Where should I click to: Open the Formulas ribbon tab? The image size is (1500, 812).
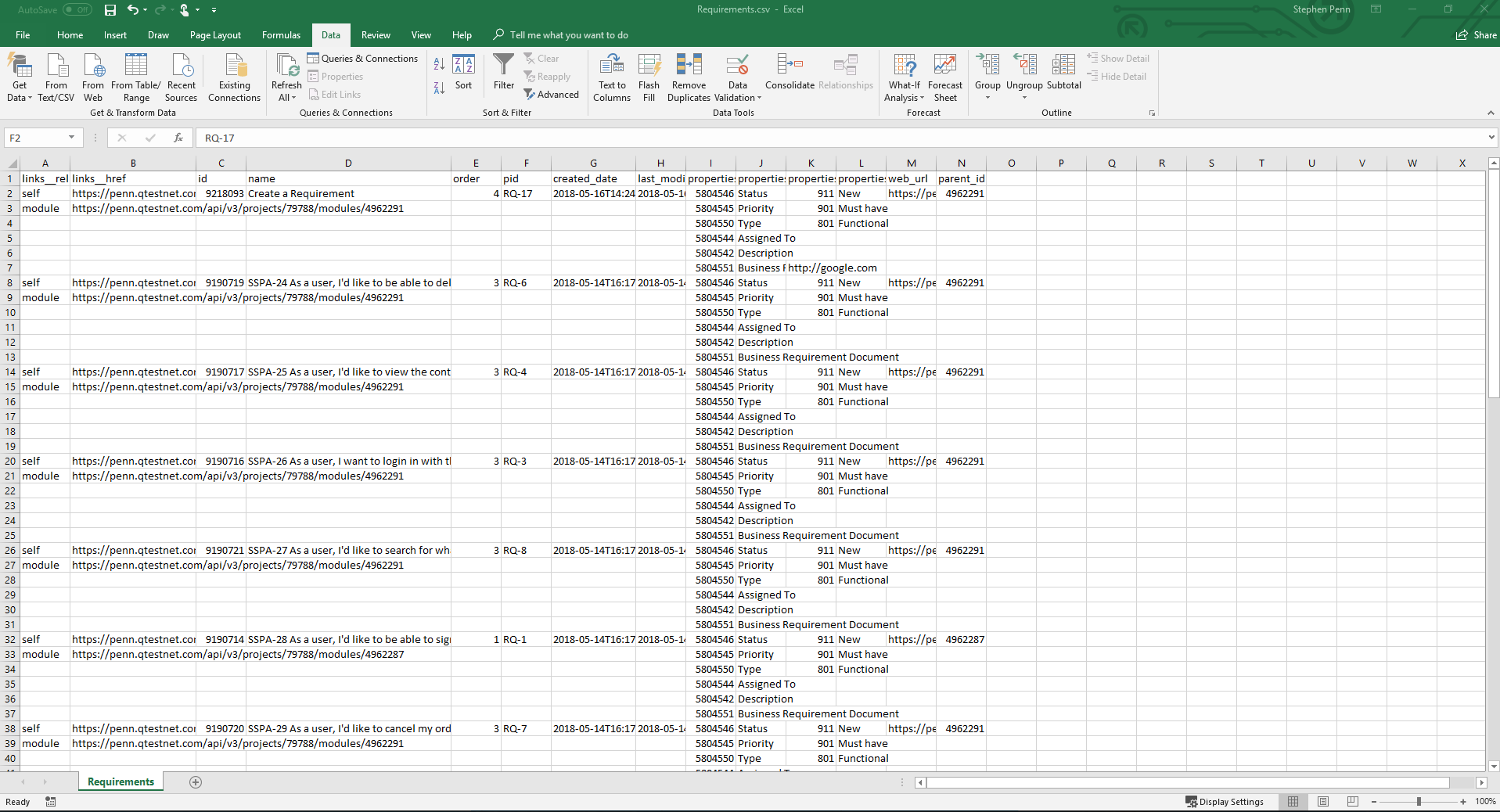coord(281,35)
